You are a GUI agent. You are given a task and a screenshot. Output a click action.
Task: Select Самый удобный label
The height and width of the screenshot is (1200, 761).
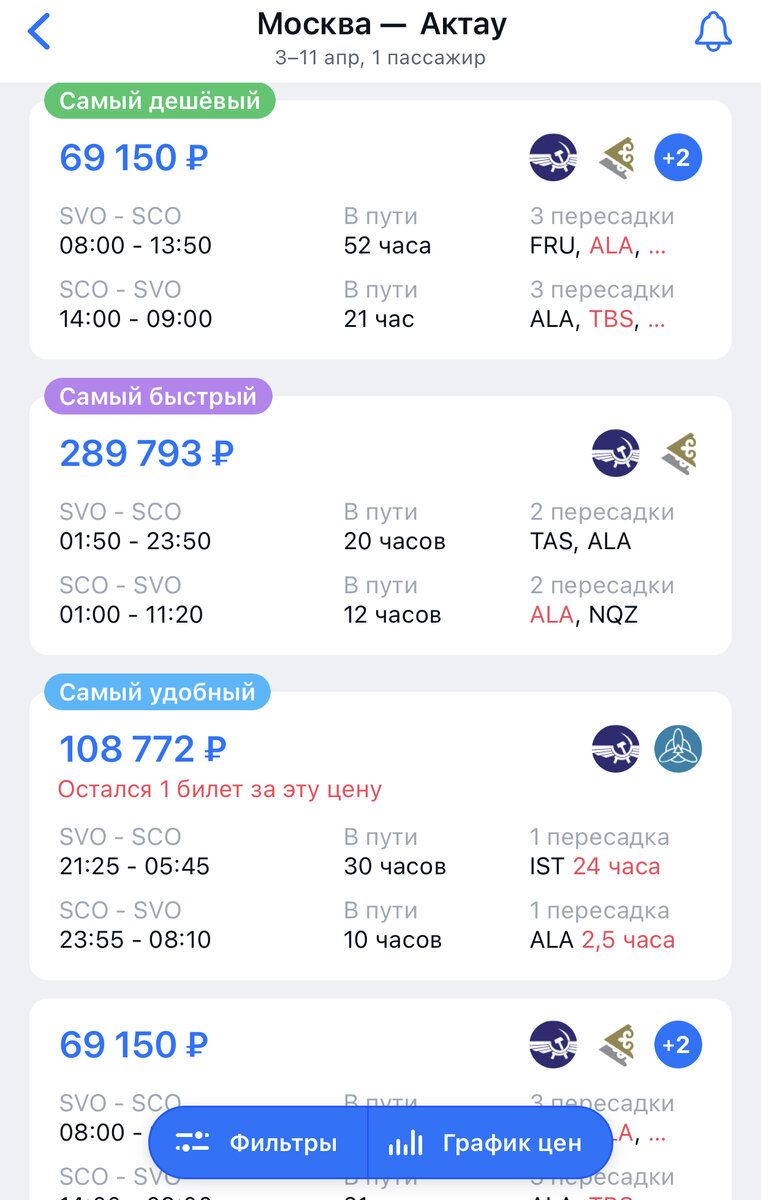(157, 693)
